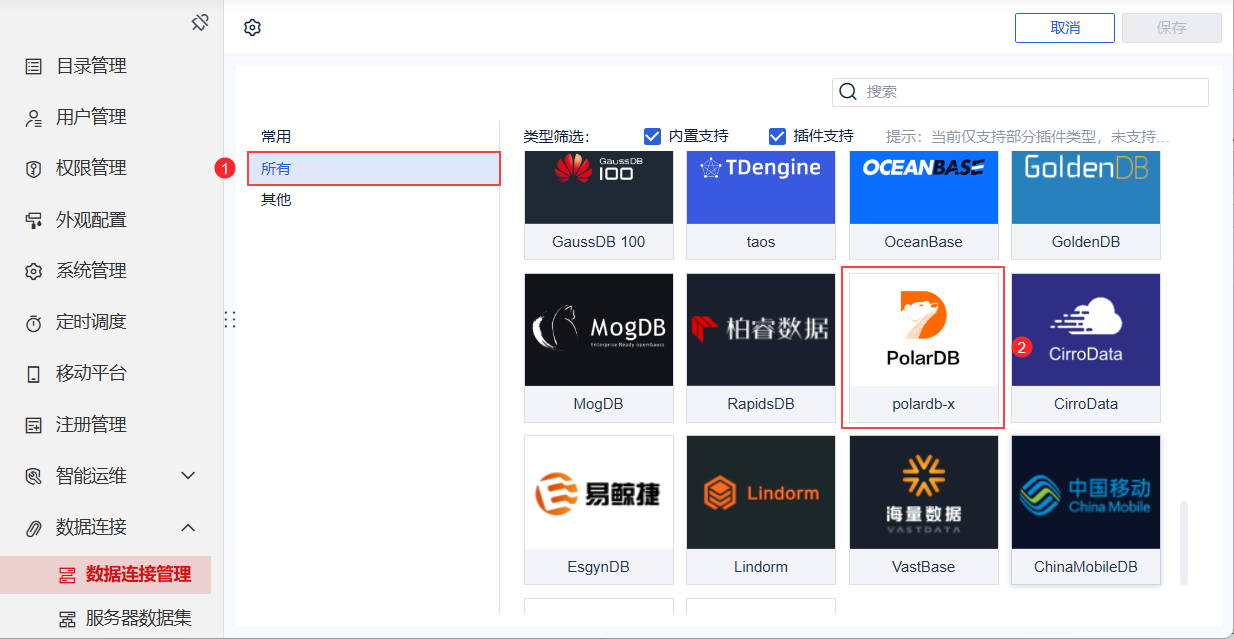The width and height of the screenshot is (1234, 639).
Task: Click the 类型筛选 label
Action: pyautogui.click(x=557, y=136)
